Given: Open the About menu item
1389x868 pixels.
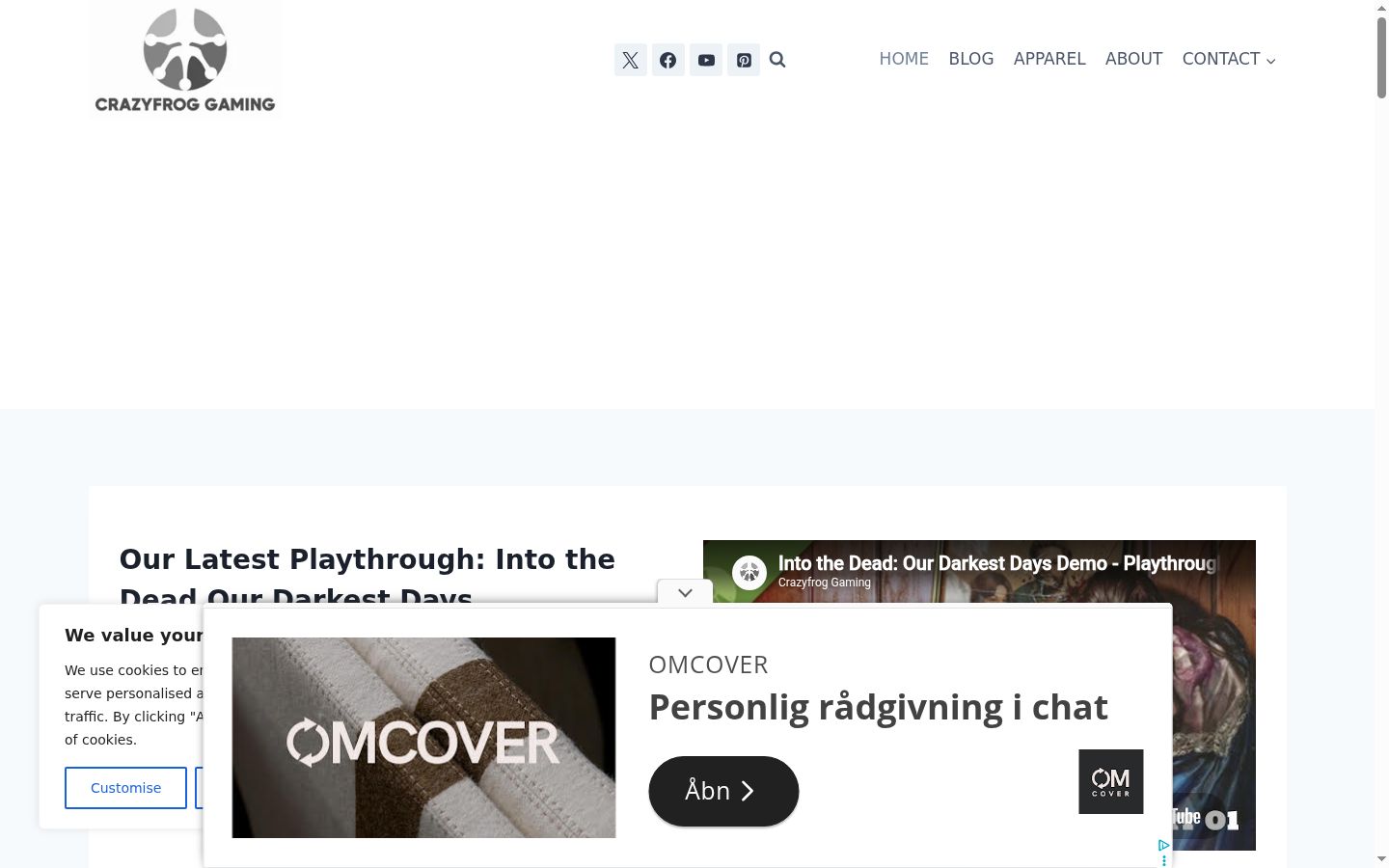Looking at the screenshot, I should (1133, 59).
